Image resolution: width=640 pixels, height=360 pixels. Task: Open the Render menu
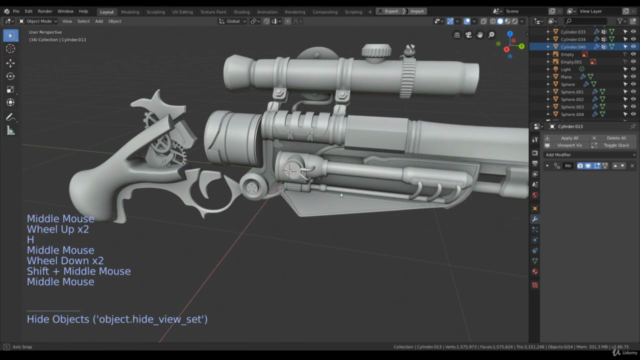click(45, 11)
